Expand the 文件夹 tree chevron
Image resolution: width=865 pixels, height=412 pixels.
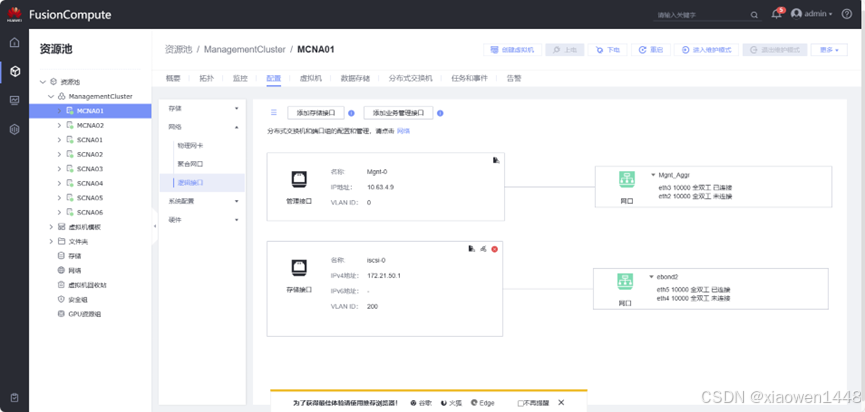pyautogui.click(x=51, y=242)
